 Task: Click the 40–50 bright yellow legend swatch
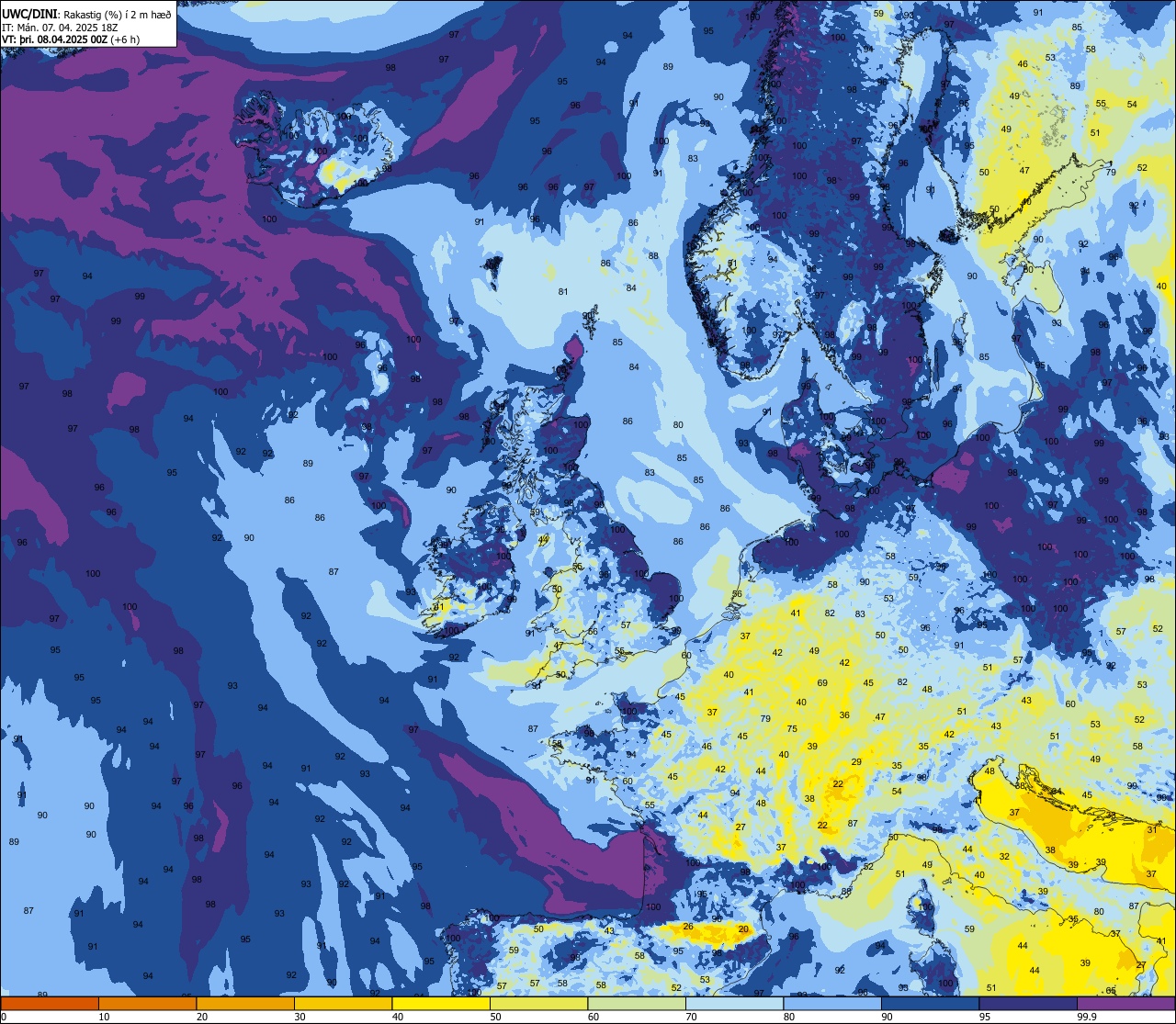coord(441,1003)
